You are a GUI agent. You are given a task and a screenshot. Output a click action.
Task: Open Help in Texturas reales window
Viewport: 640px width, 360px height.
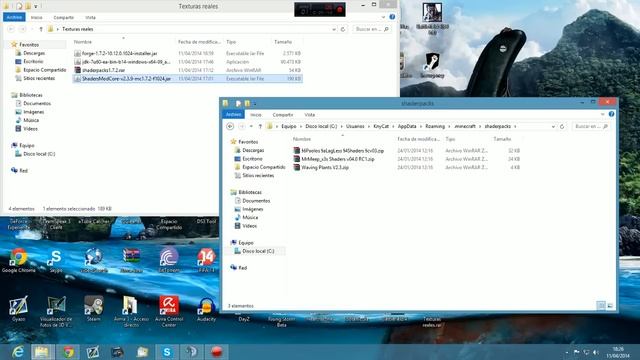[392, 17]
